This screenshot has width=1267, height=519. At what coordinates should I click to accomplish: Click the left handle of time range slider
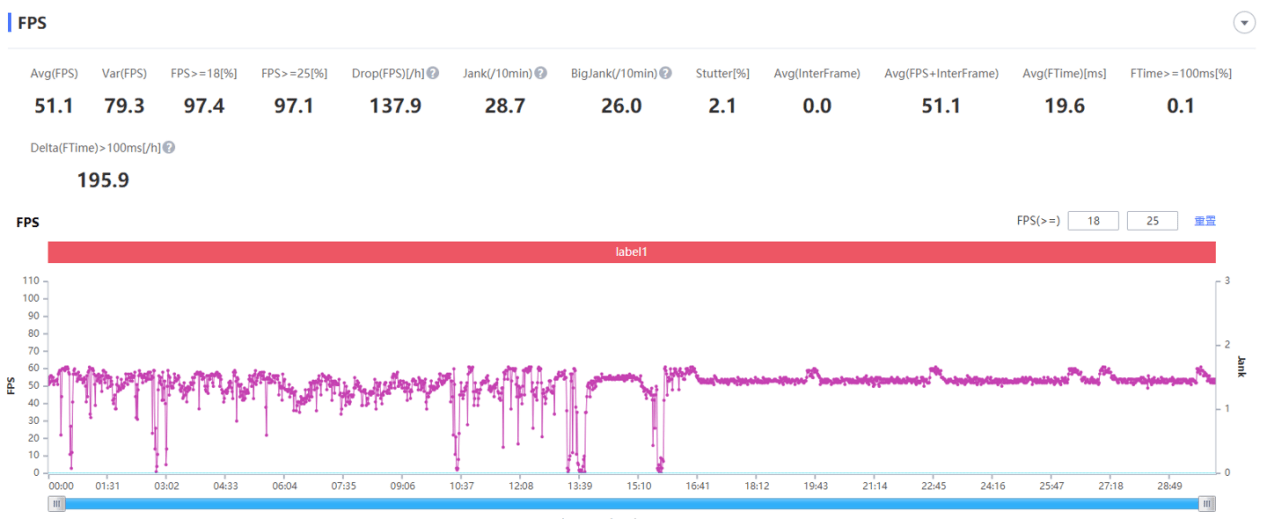pos(57,504)
